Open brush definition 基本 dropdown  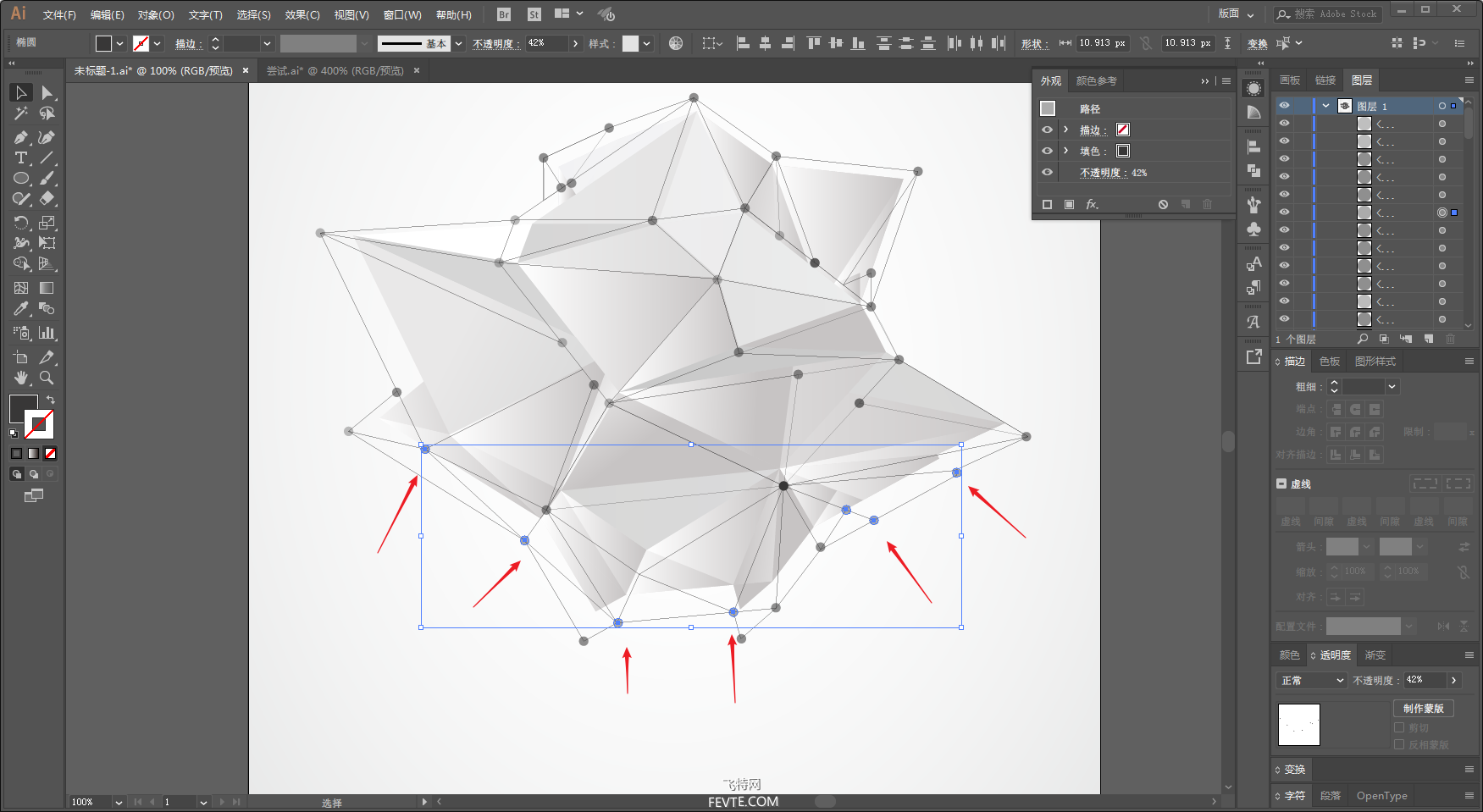pos(458,43)
